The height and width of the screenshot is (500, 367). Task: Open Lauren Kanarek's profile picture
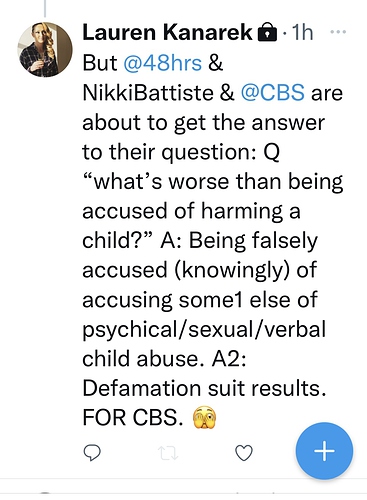coord(45,50)
